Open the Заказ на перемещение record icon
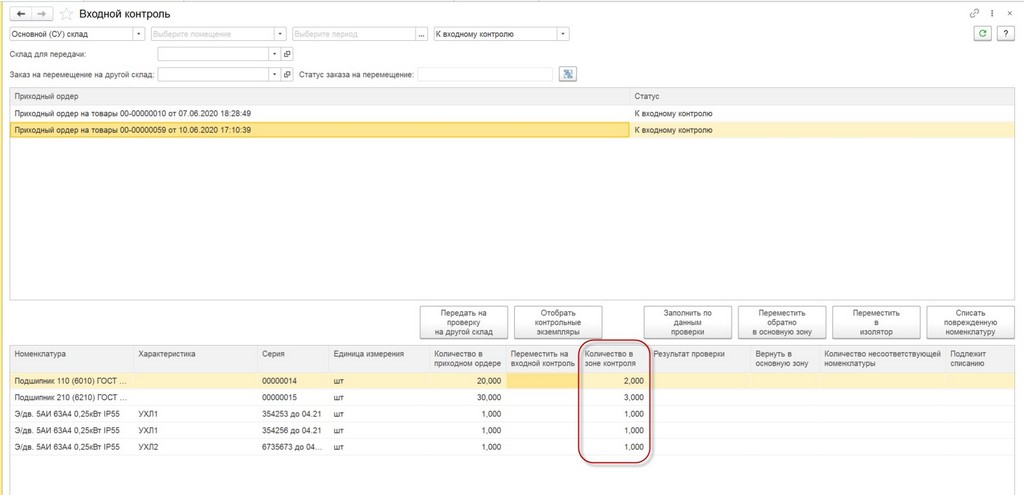Image resolution: width=1024 pixels, height=495 pixels. click(287, 74)
